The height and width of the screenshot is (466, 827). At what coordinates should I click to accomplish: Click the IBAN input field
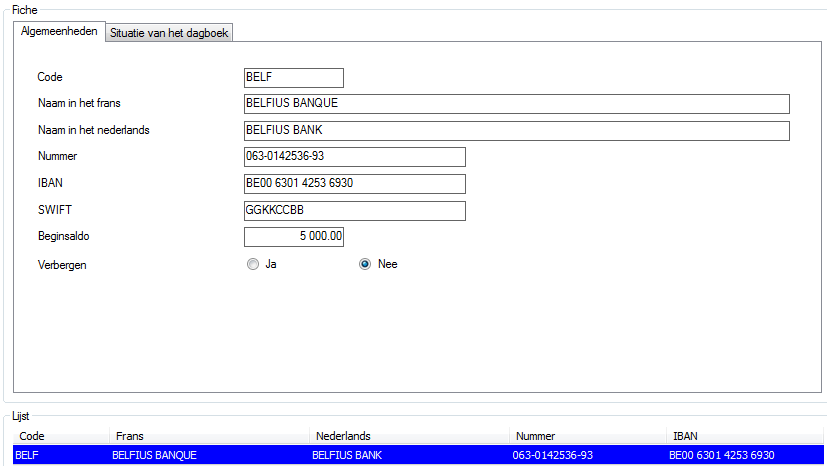[x=355, y=183]
